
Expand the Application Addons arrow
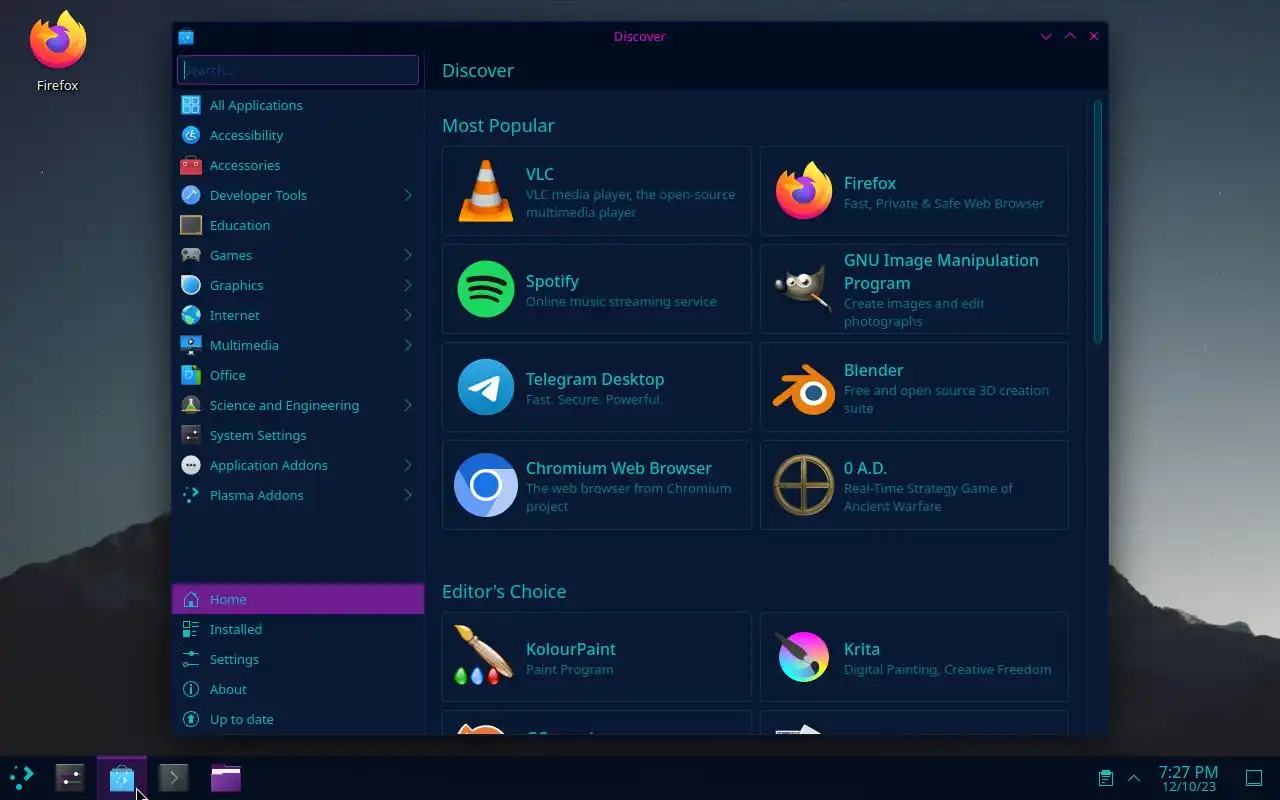point(408,465)
